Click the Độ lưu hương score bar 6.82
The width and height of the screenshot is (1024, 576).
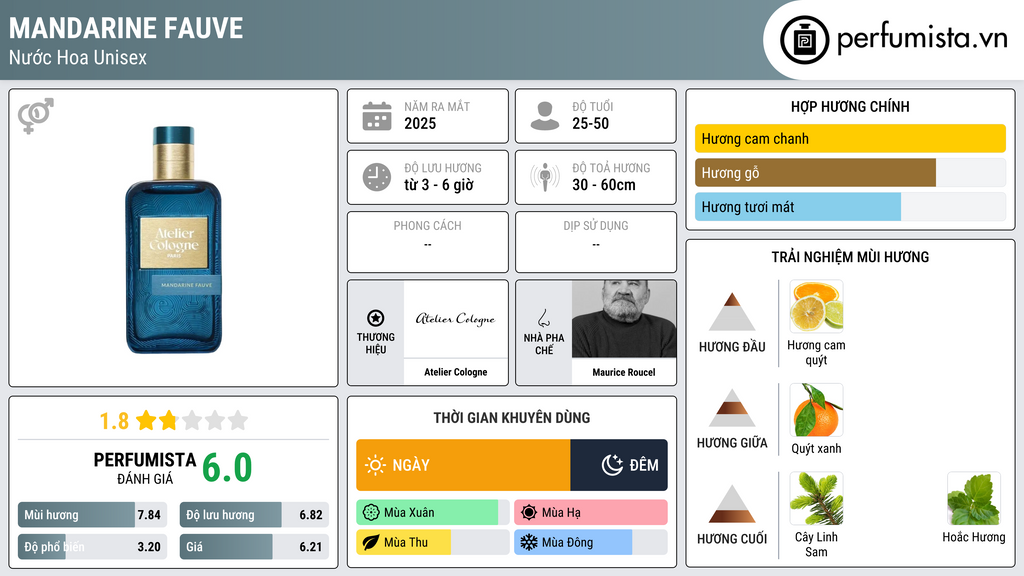254,515
